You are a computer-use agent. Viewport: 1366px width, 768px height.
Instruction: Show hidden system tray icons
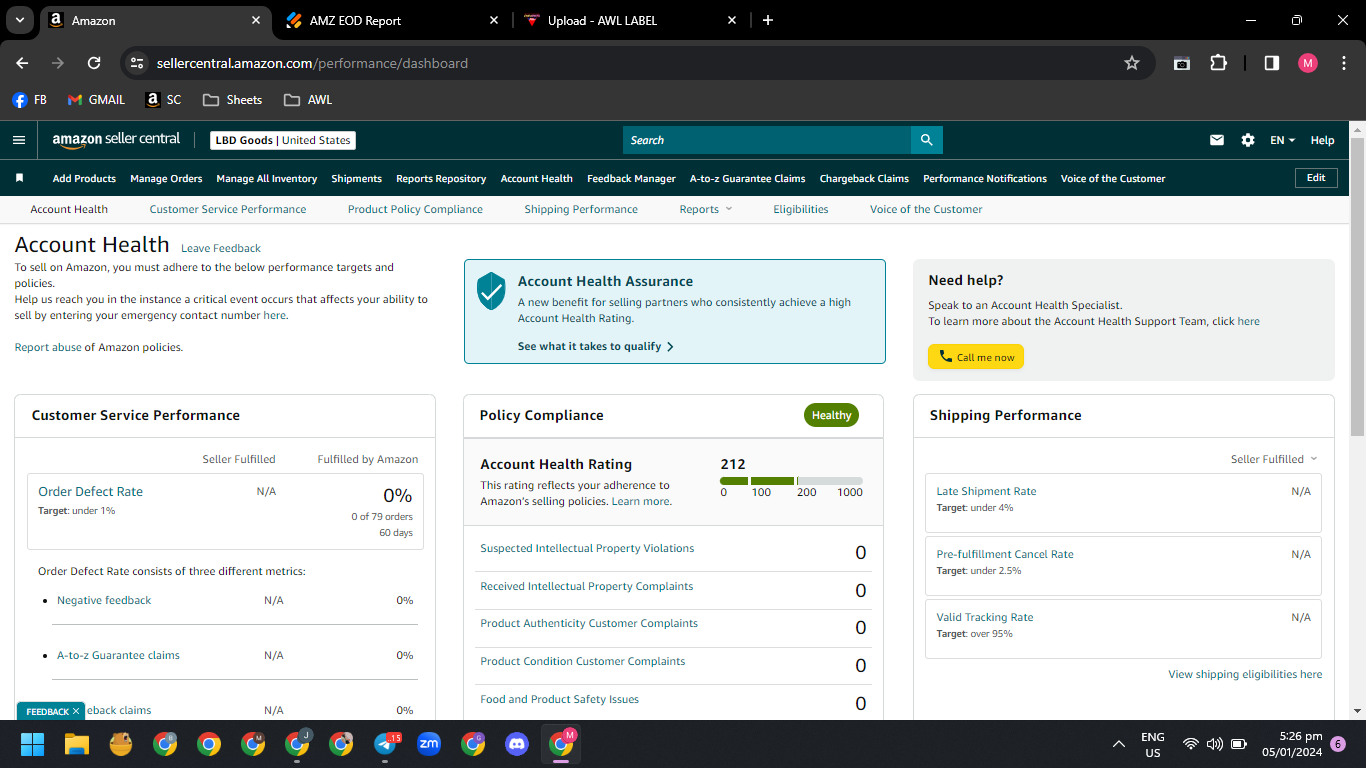[1119, 744]
